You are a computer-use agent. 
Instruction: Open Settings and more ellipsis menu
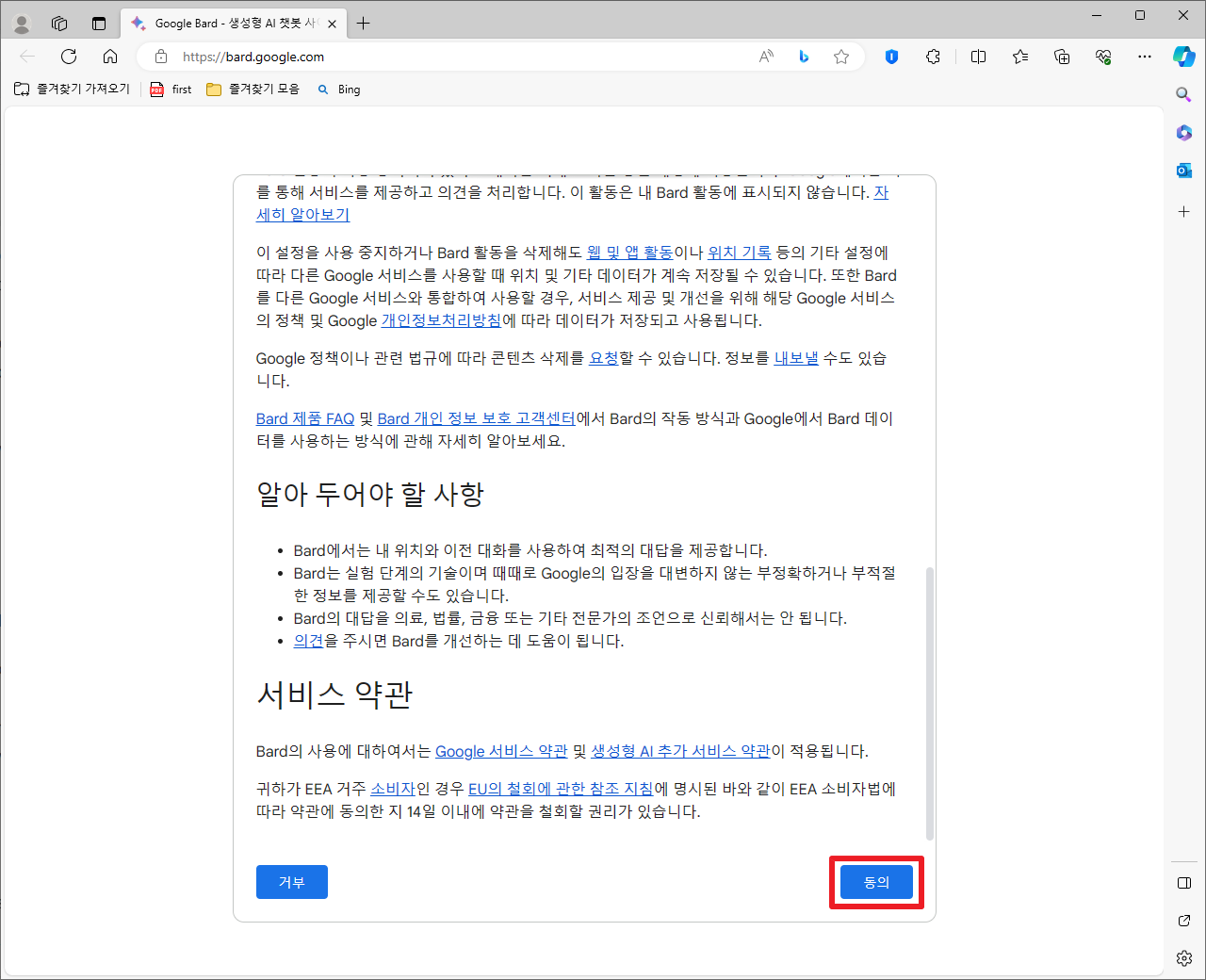1145,57
